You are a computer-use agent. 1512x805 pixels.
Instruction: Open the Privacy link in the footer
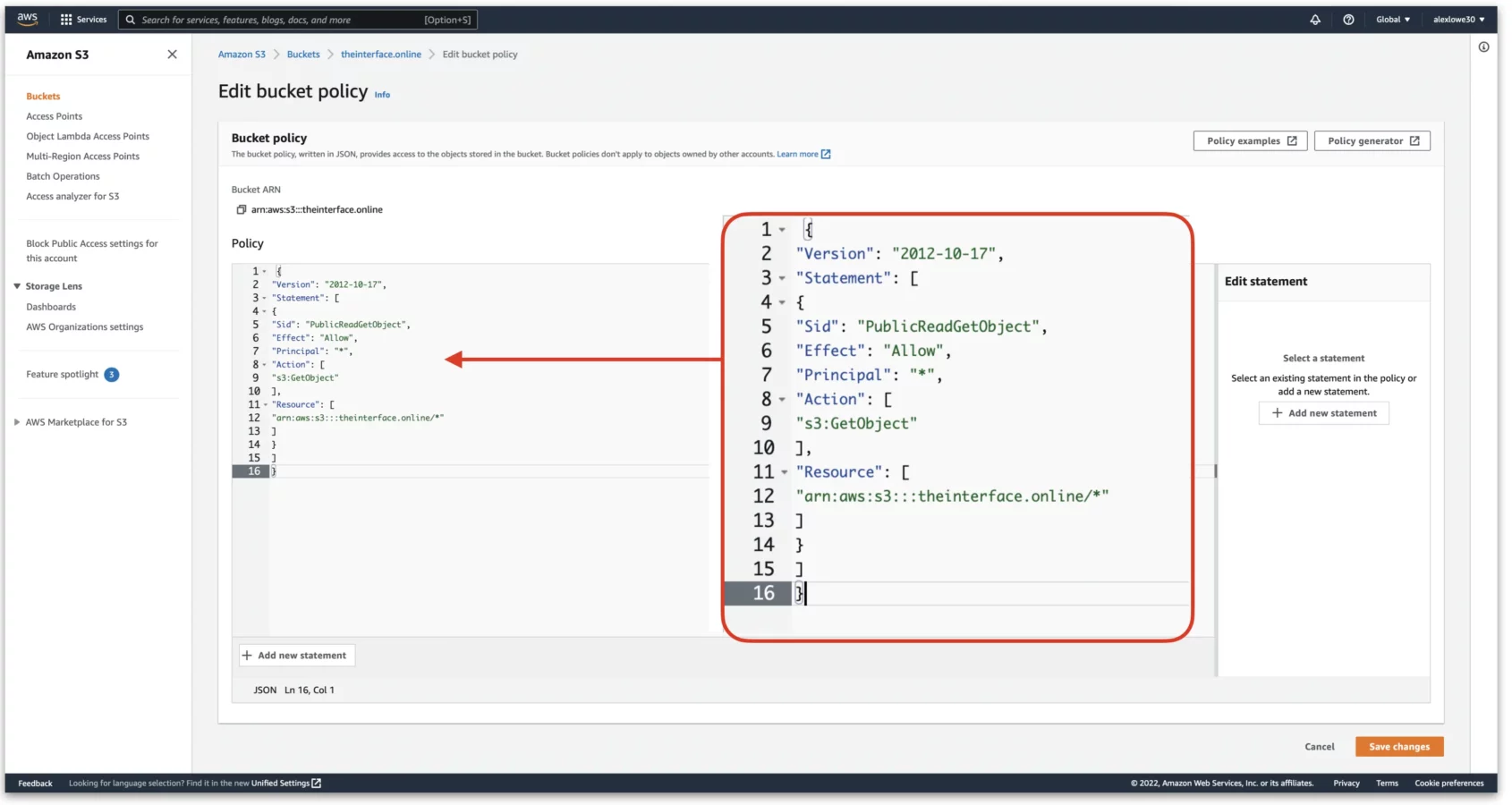(1346, 784)
